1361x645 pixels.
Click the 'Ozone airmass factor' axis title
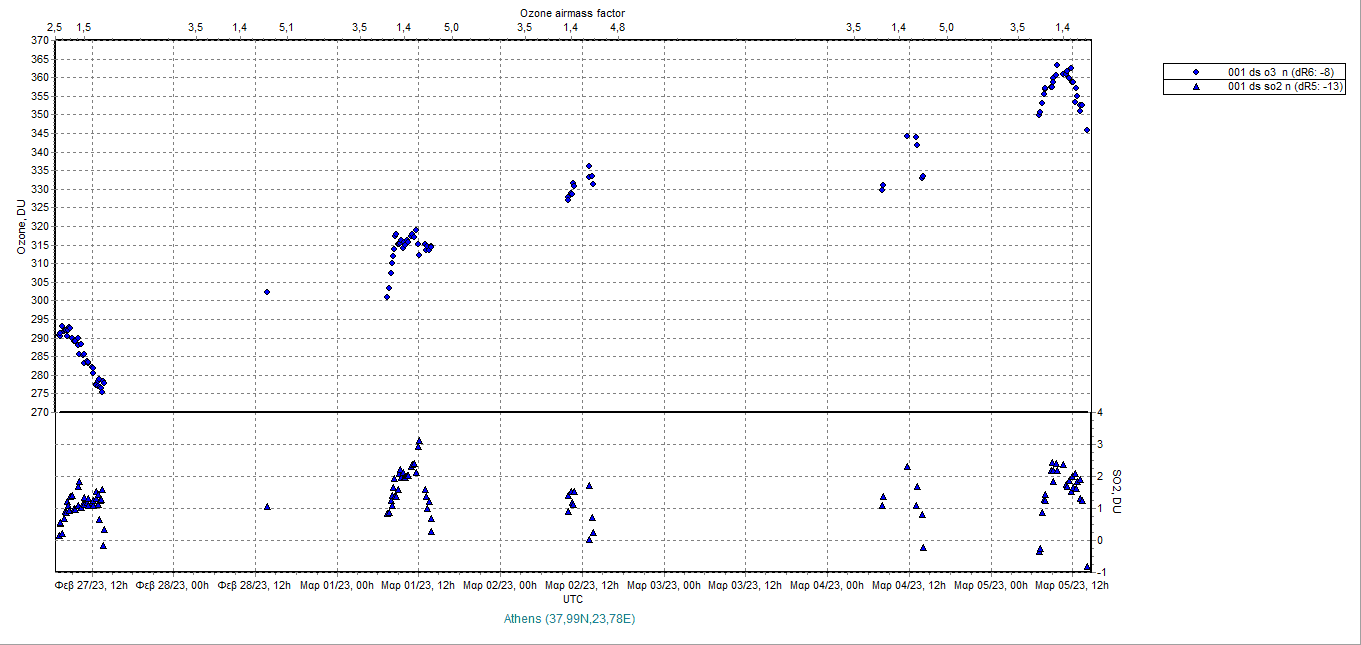(573, 12)
